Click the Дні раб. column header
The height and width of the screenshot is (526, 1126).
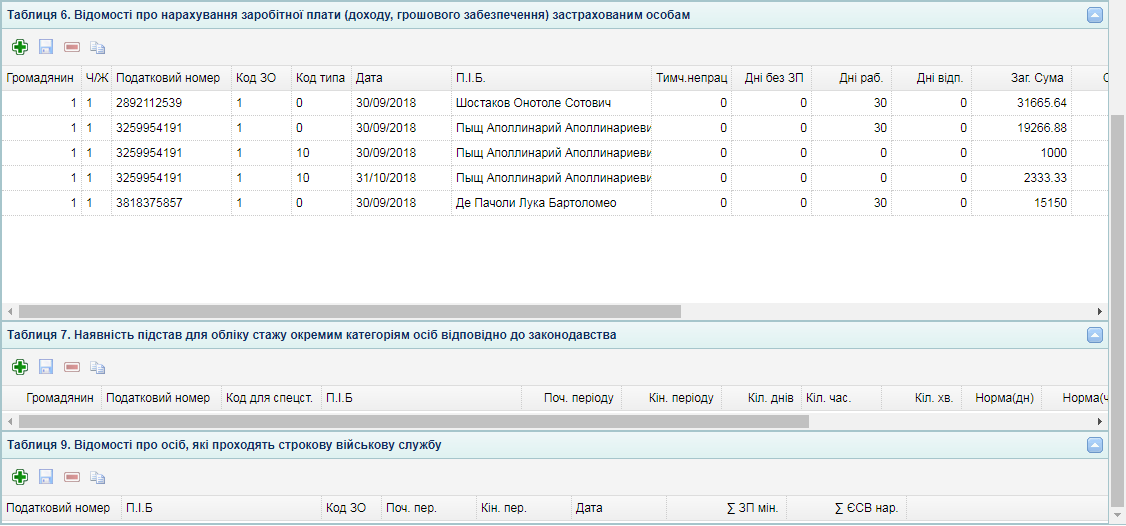coord(852,78)
